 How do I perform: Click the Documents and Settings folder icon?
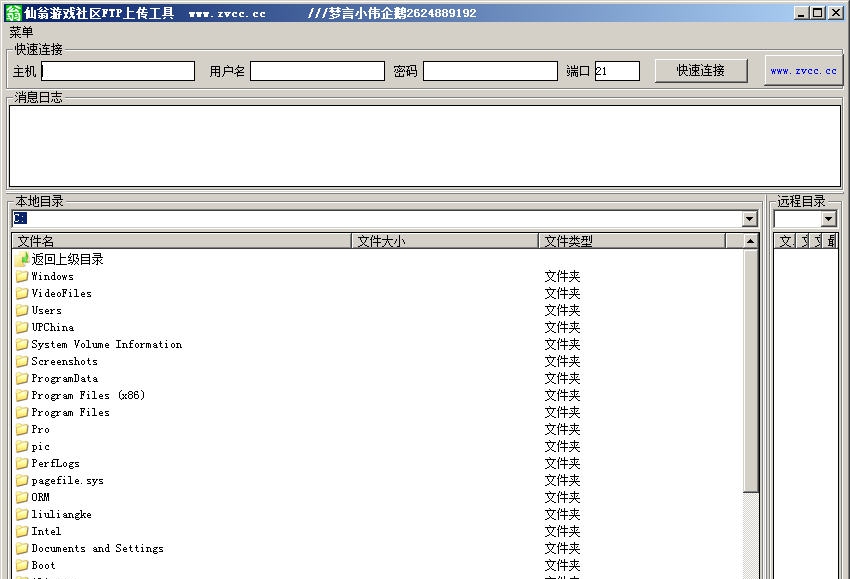[22, 549]
